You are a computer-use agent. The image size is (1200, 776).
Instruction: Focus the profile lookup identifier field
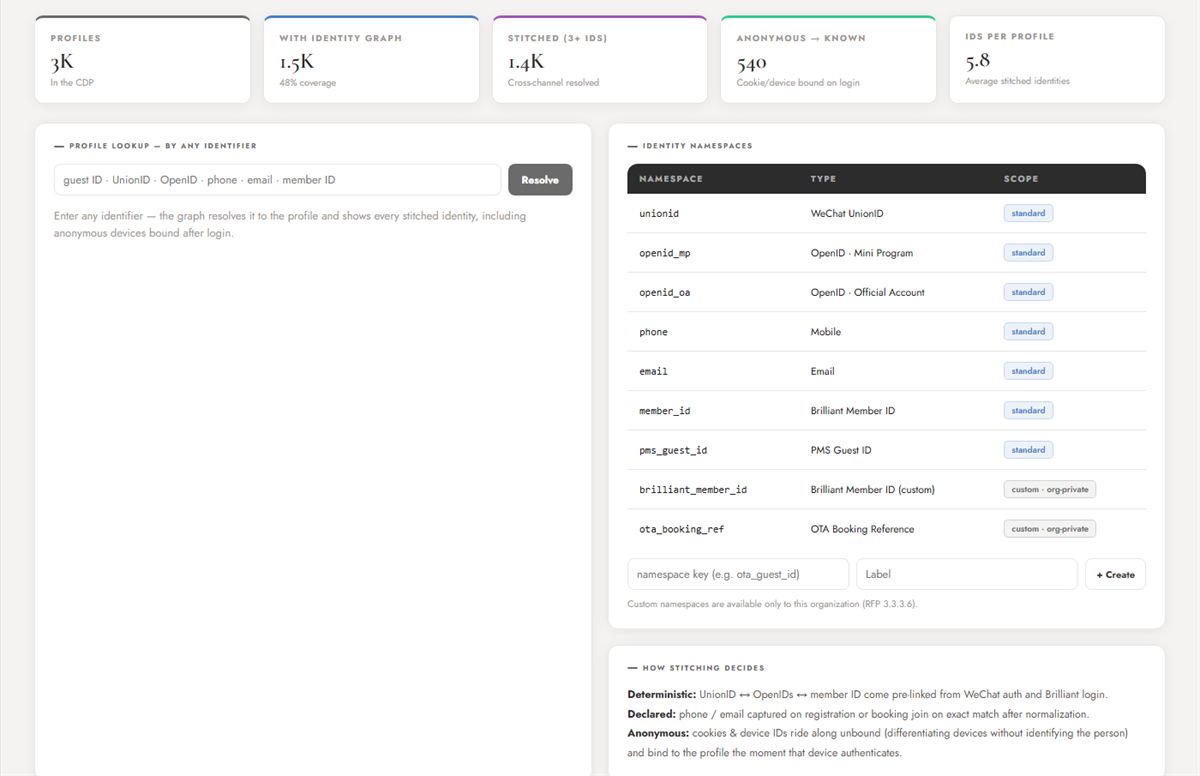click(277, 180)
